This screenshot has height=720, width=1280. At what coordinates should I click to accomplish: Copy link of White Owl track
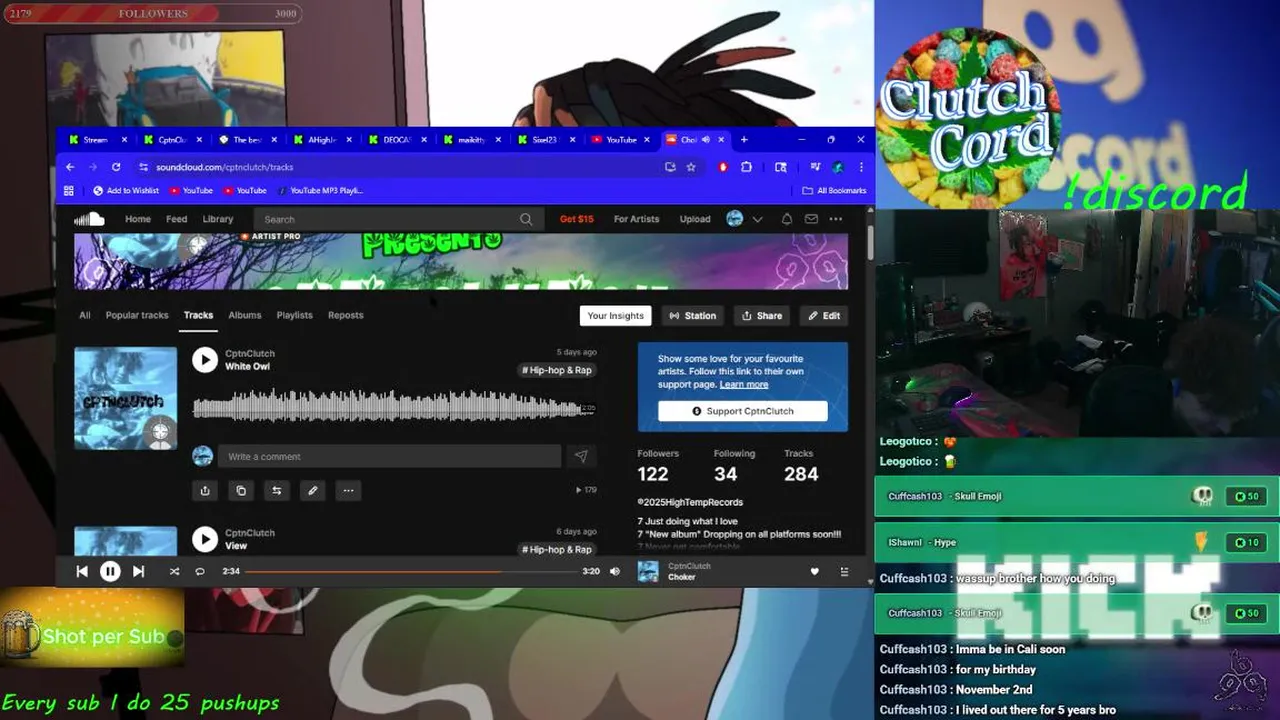tap(241, 490)
